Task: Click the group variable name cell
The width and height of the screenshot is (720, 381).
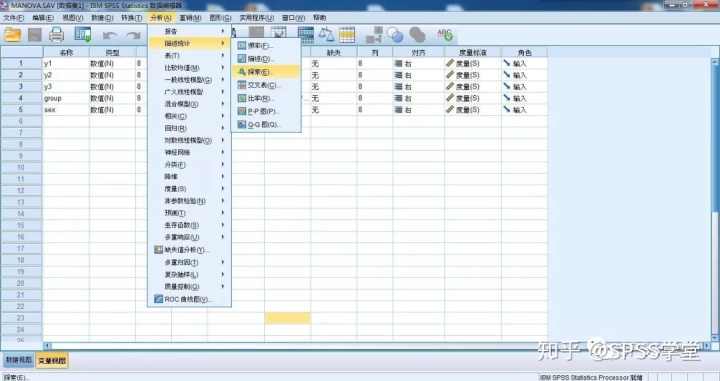Action: pyautogui.click(x=66, y=98)
